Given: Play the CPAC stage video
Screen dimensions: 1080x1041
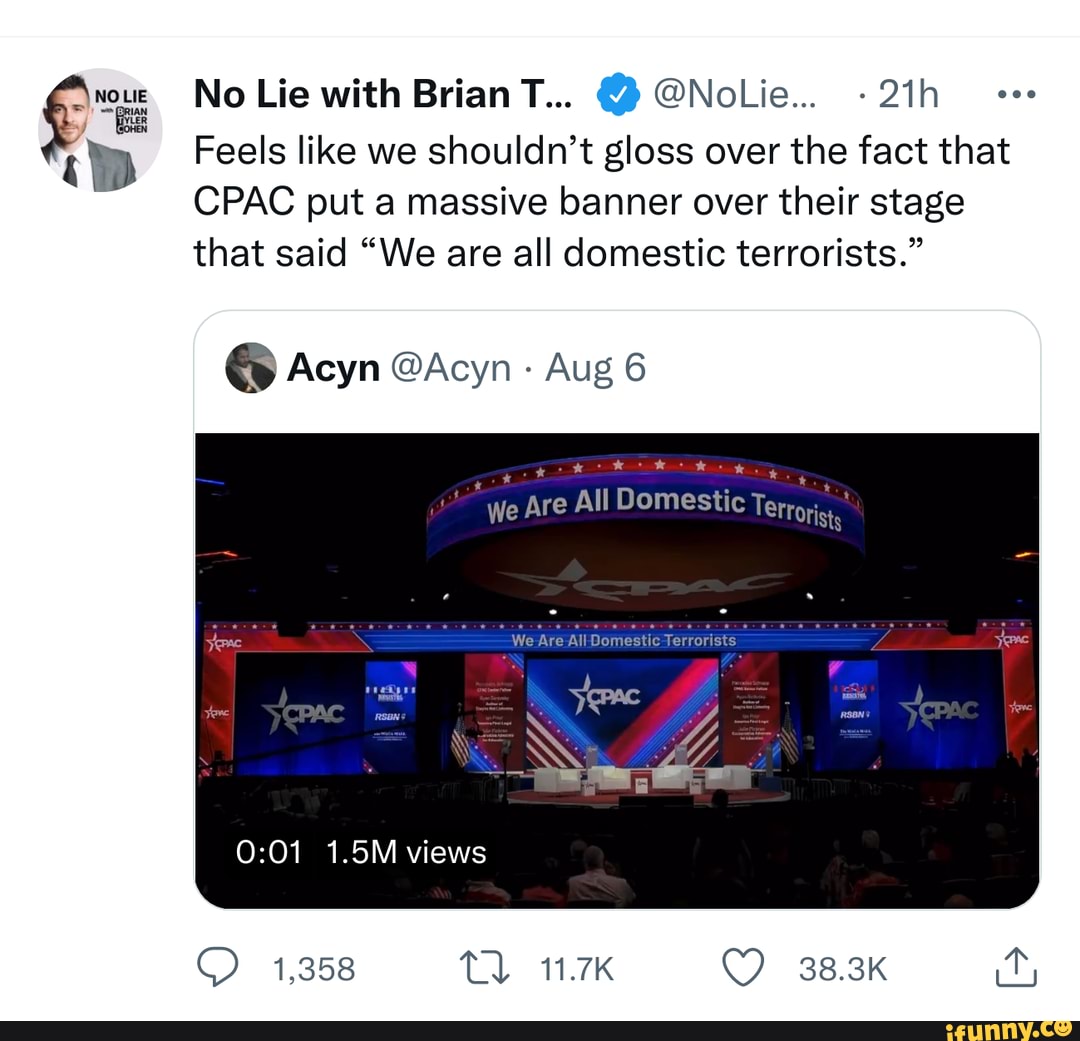Looking at the screenshot, I should pos(617,670).
